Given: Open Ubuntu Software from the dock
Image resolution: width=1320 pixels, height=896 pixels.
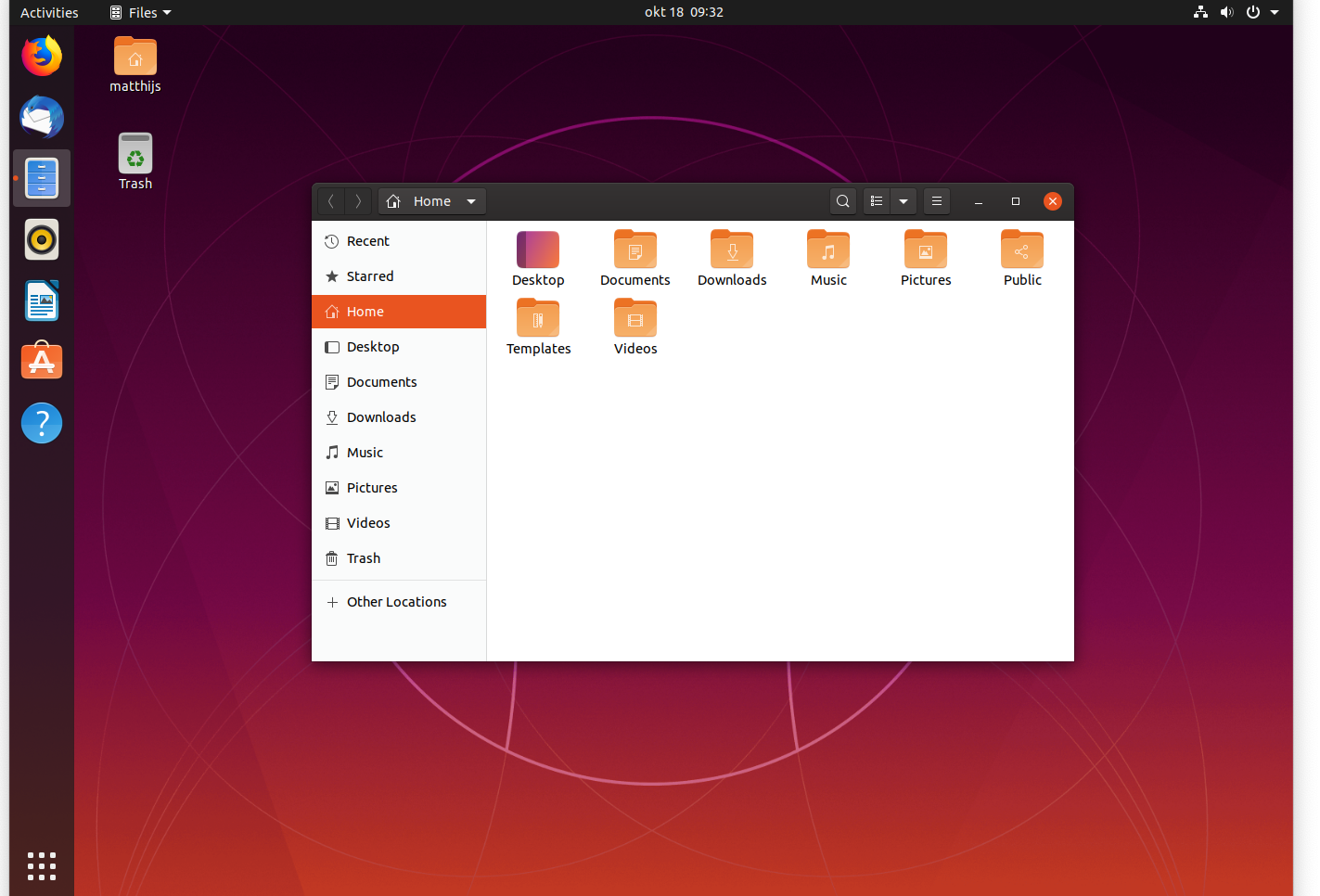Looking at the screenshot, I should [x=42, y=361].
